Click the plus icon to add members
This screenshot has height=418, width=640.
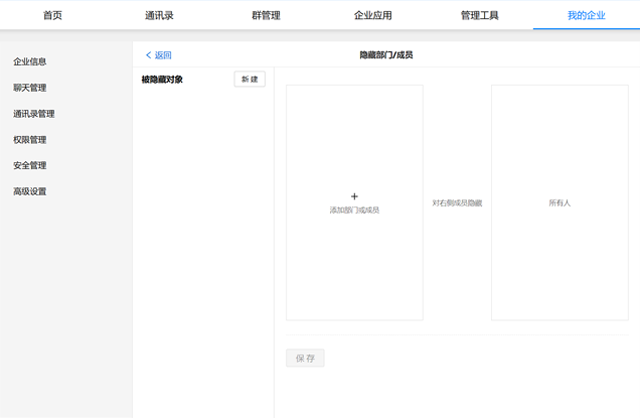354,197
